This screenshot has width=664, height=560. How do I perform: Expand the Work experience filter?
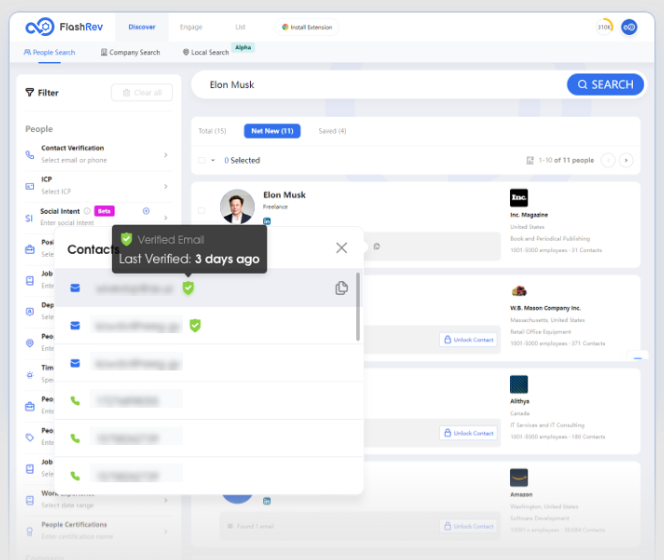click(x=166, y=500)
